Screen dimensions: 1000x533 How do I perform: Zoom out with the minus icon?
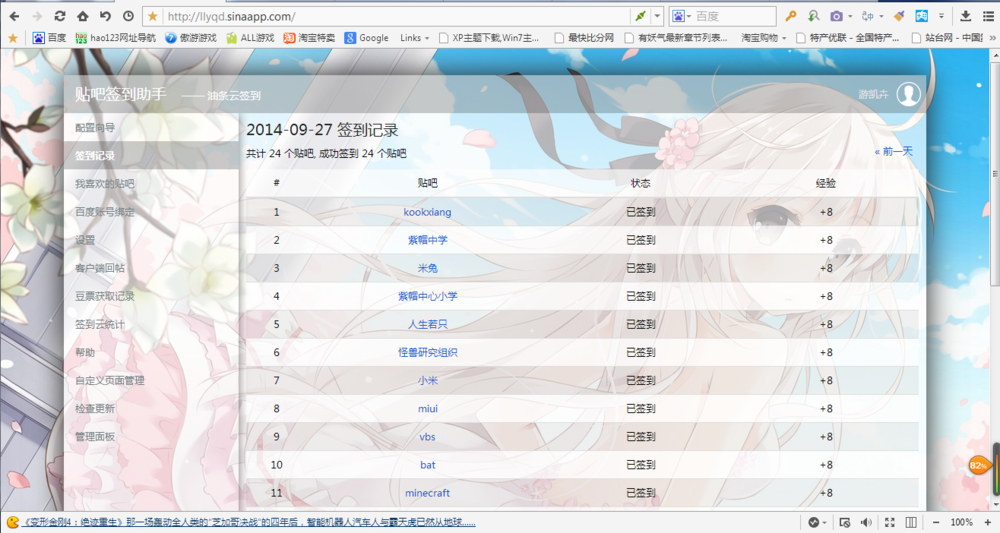(x=936, y=522)
